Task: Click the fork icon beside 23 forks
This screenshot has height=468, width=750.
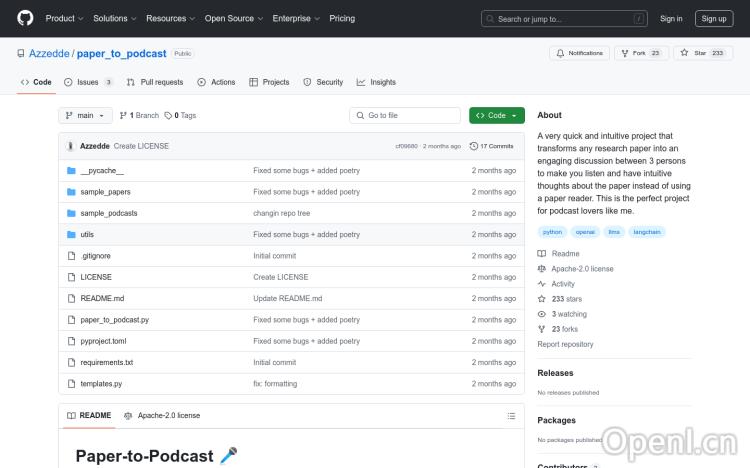Action: tap(541, 329)
